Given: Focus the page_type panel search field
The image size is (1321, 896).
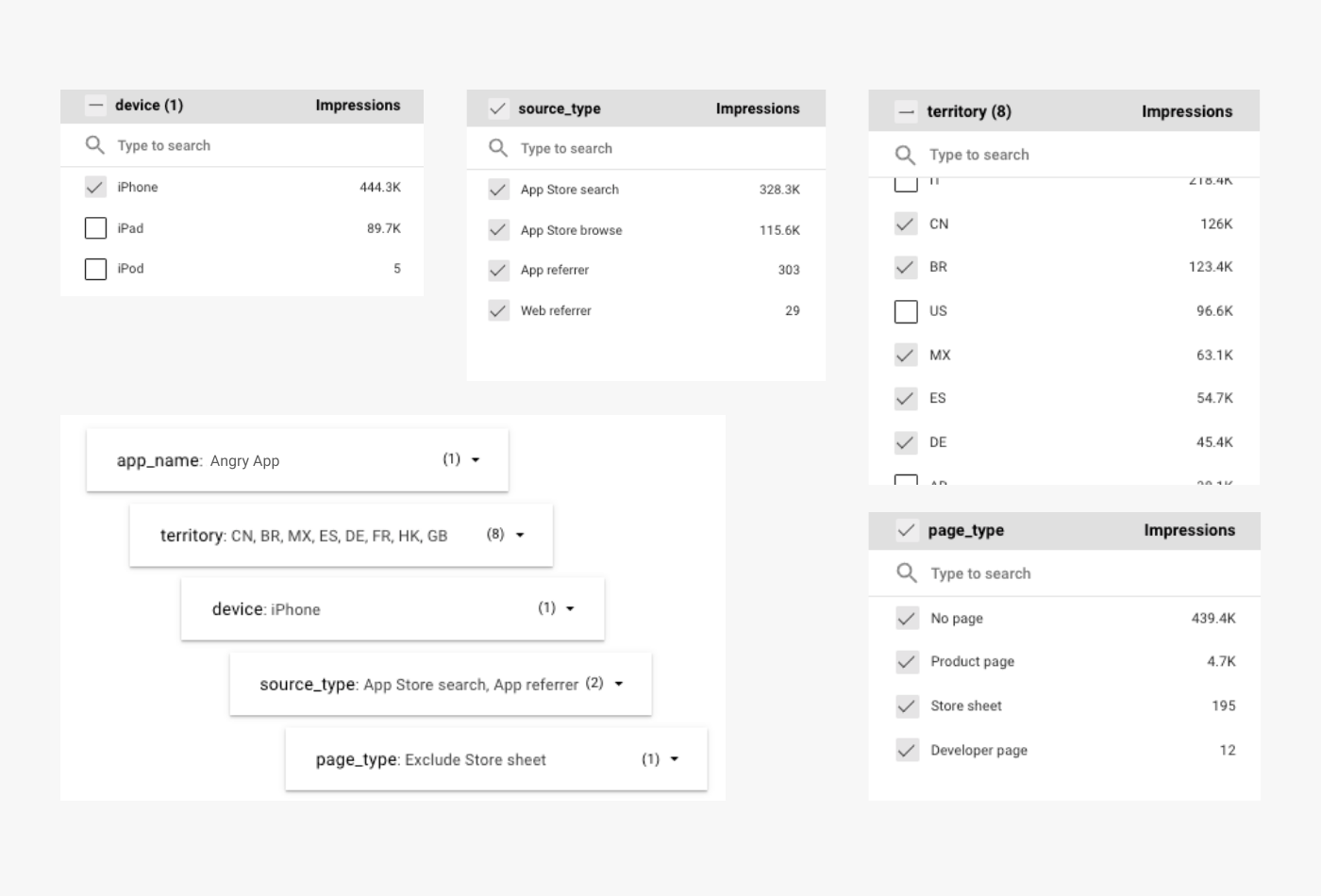Looking at the screenshot, I should click(1064, 573).
